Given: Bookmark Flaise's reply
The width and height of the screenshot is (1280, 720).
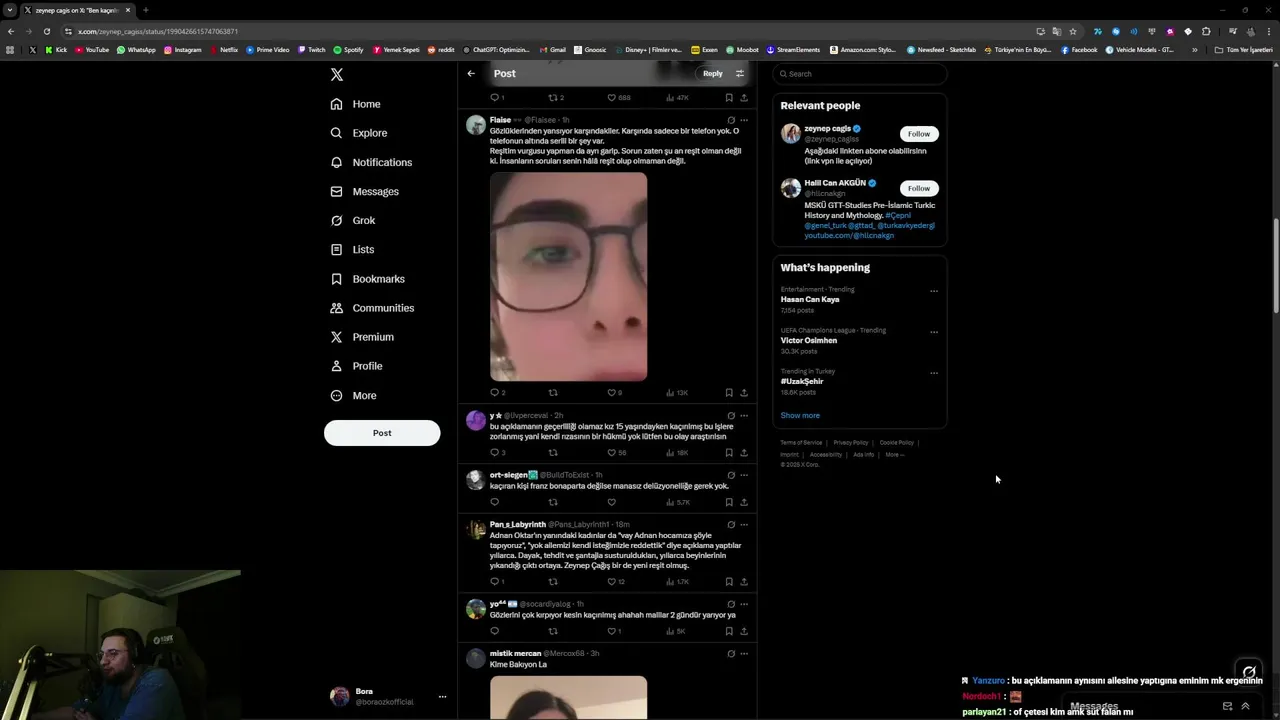Looking at the screenshot, I should (x=729, y=393).
